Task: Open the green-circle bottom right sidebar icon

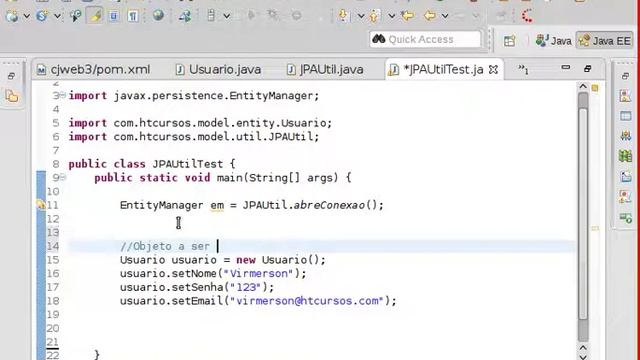Action: [x=625, y=218]
